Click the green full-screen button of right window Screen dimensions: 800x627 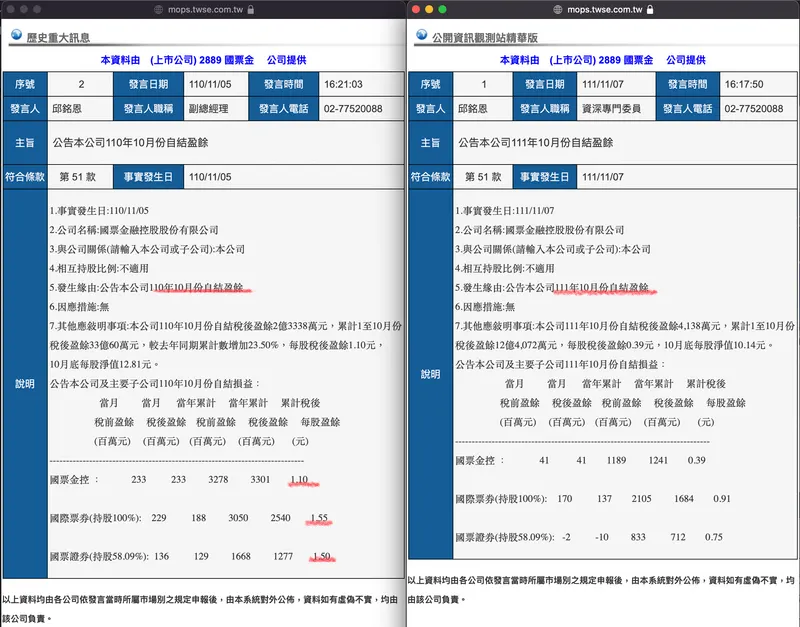point(442,9)
